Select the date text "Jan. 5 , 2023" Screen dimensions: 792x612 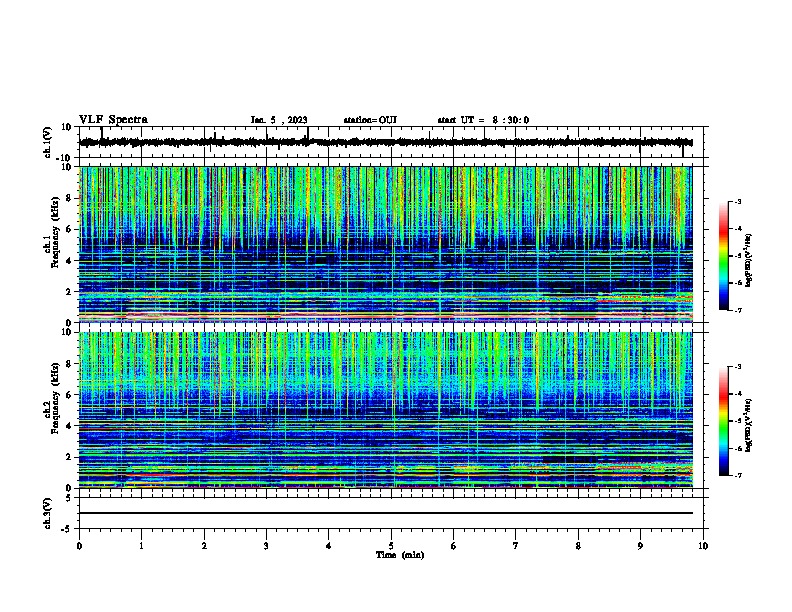(x=279, y=120)
